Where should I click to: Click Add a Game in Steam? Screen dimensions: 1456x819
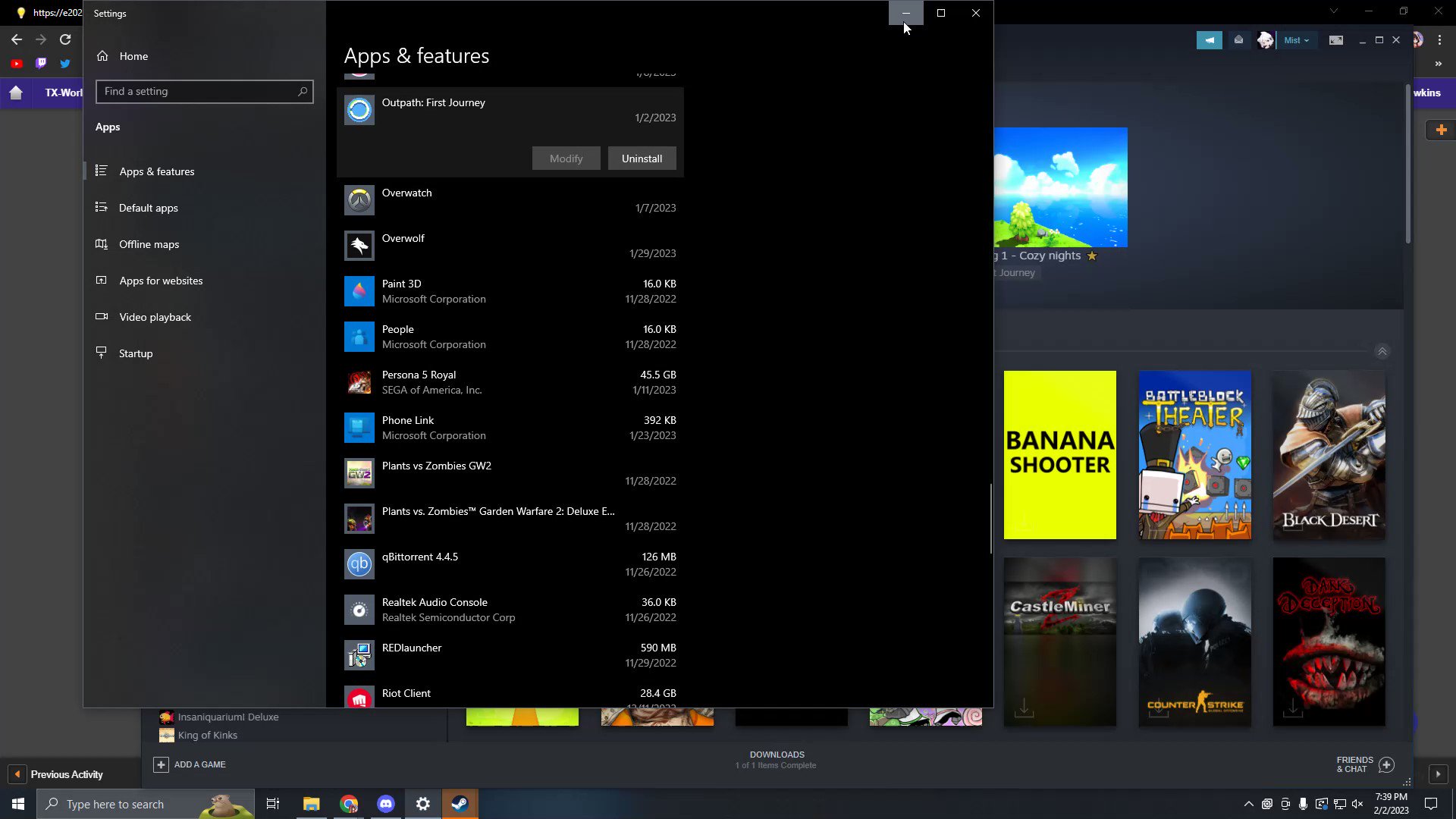(x=190, y=764)
